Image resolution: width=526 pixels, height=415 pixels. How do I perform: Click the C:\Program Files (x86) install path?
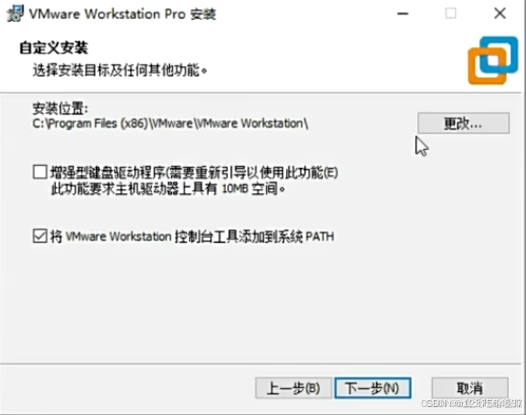(170, 123)
